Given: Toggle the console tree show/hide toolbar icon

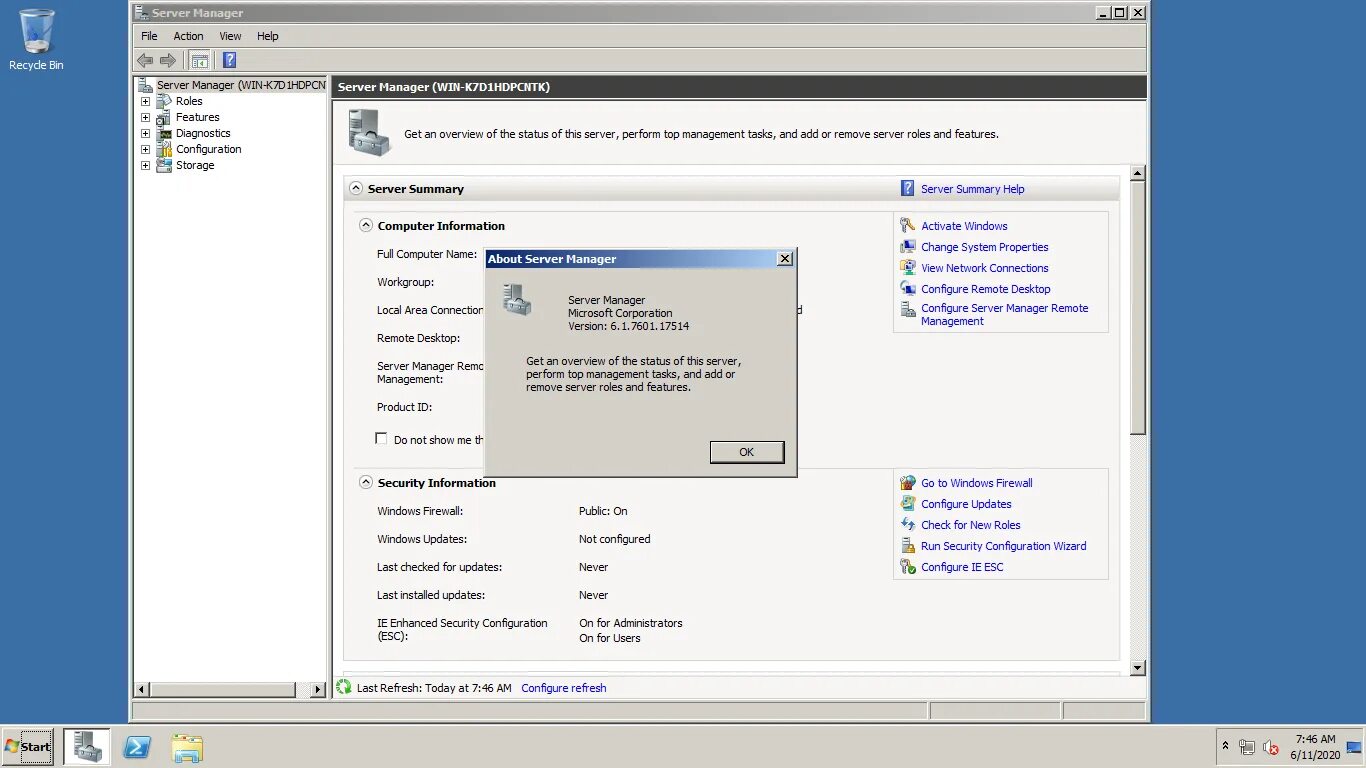Looking at the screenshot, I should coord(199,60).
